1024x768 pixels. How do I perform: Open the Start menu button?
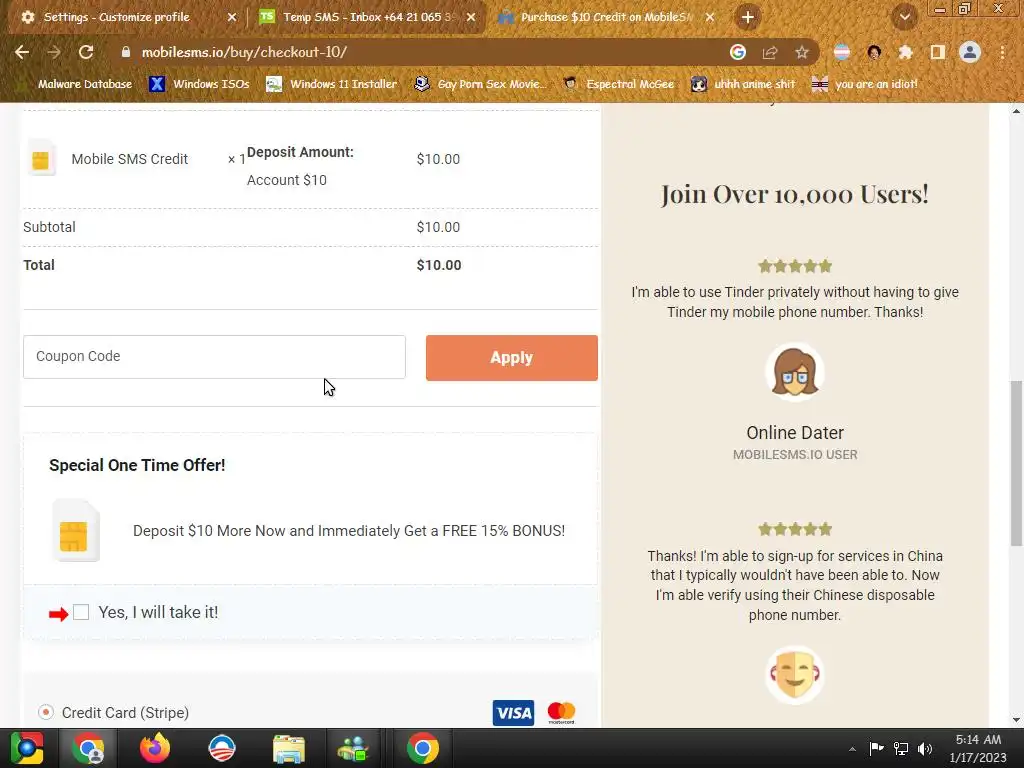[x=27, y=748]
